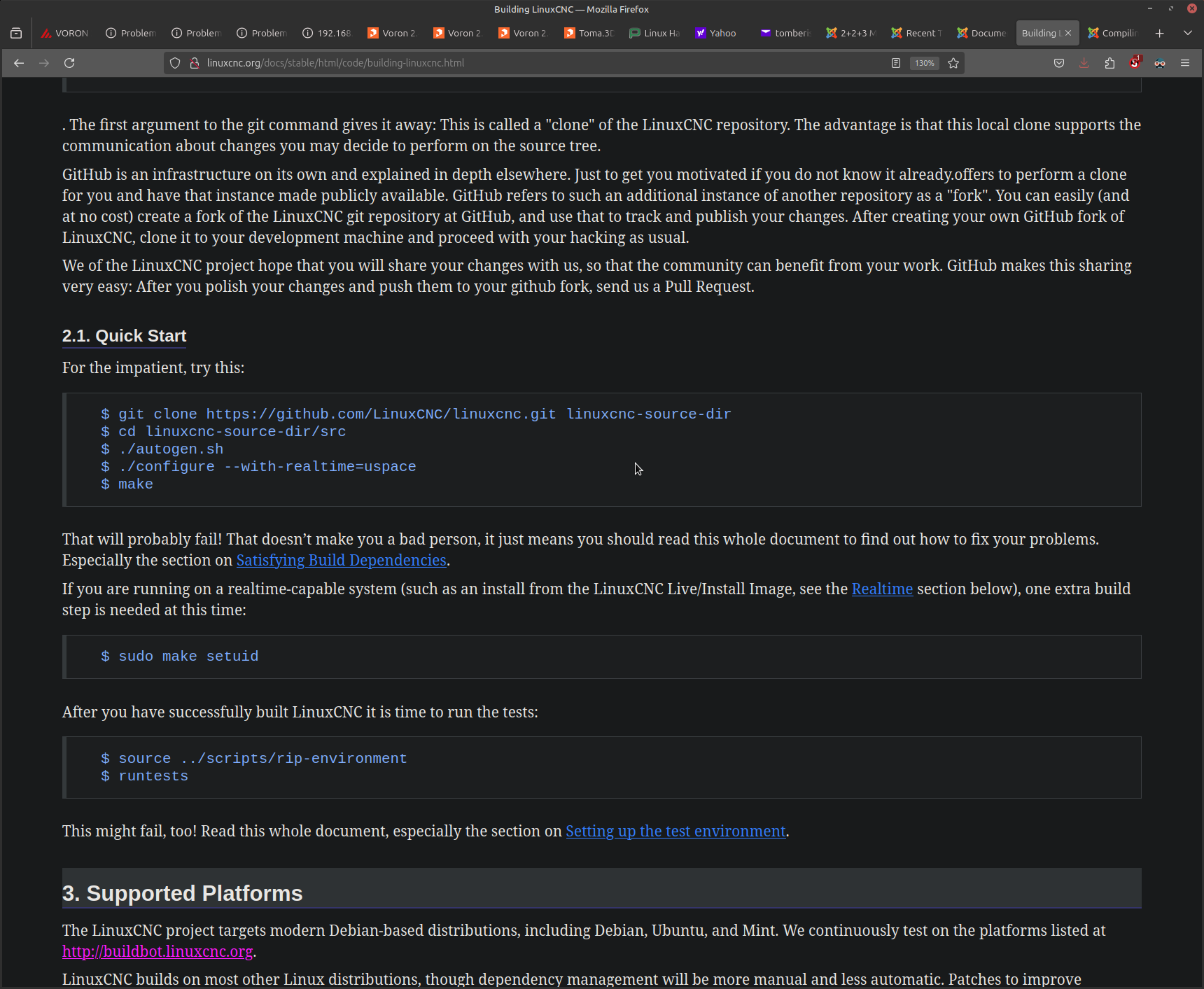Follow the Realtime section link
Viewport: 1204px width, 989px height.
(882, 589)
